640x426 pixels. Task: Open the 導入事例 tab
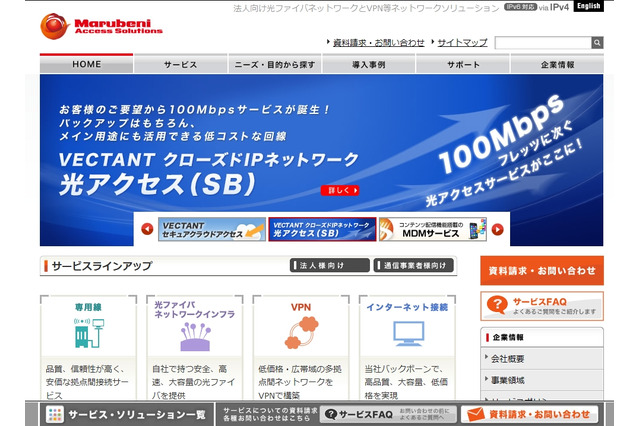click(x=369, y=64)
